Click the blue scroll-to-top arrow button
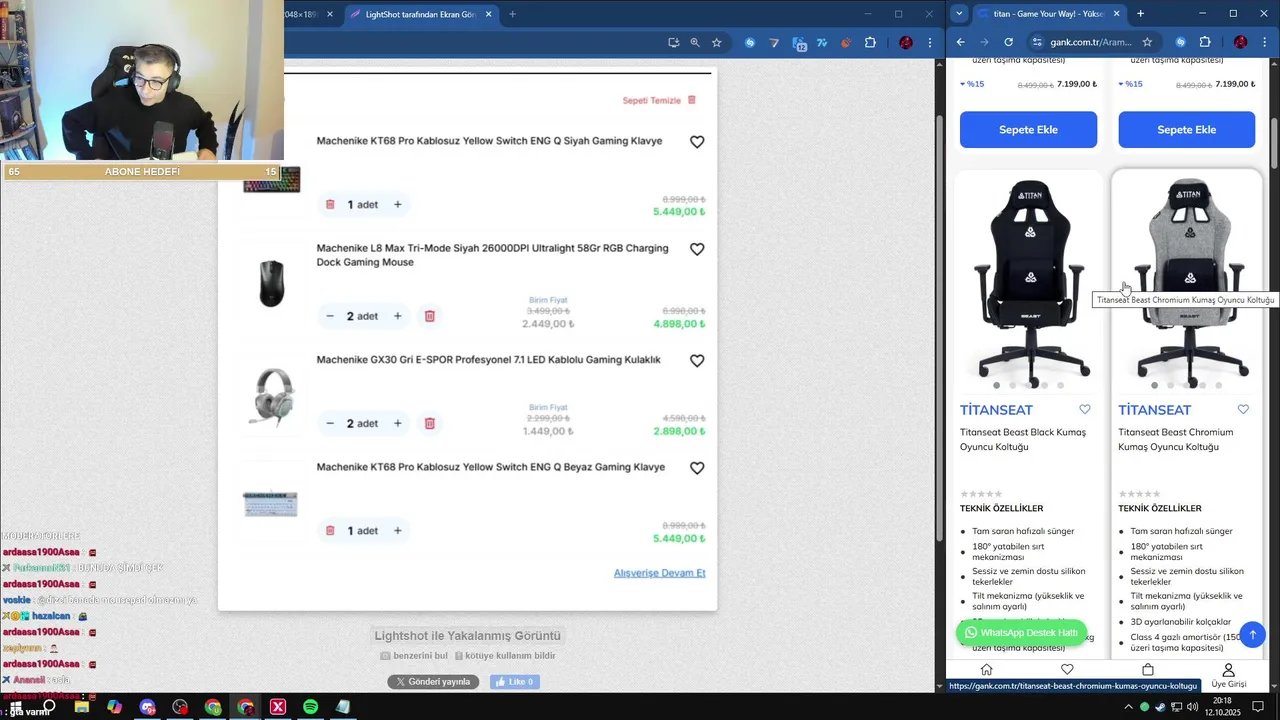The height and width of the screenshot is (720, 1280). tap(1252, 634)
